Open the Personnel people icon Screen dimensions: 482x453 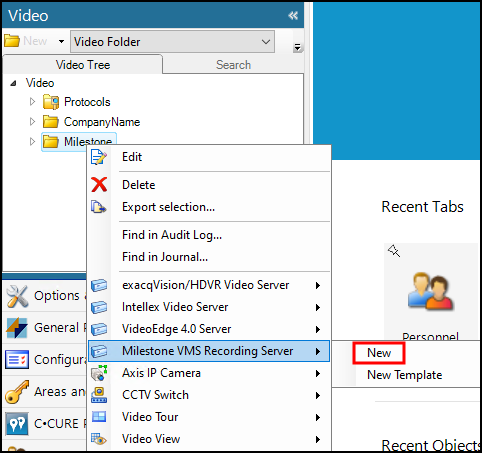(x=430, y=291)
